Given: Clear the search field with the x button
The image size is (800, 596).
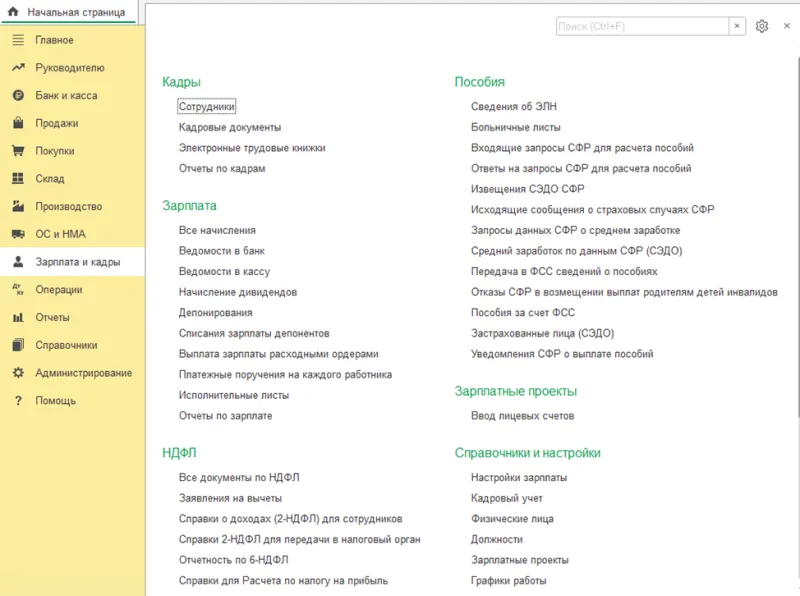Looking at the screenshot, I should point(737,26).
